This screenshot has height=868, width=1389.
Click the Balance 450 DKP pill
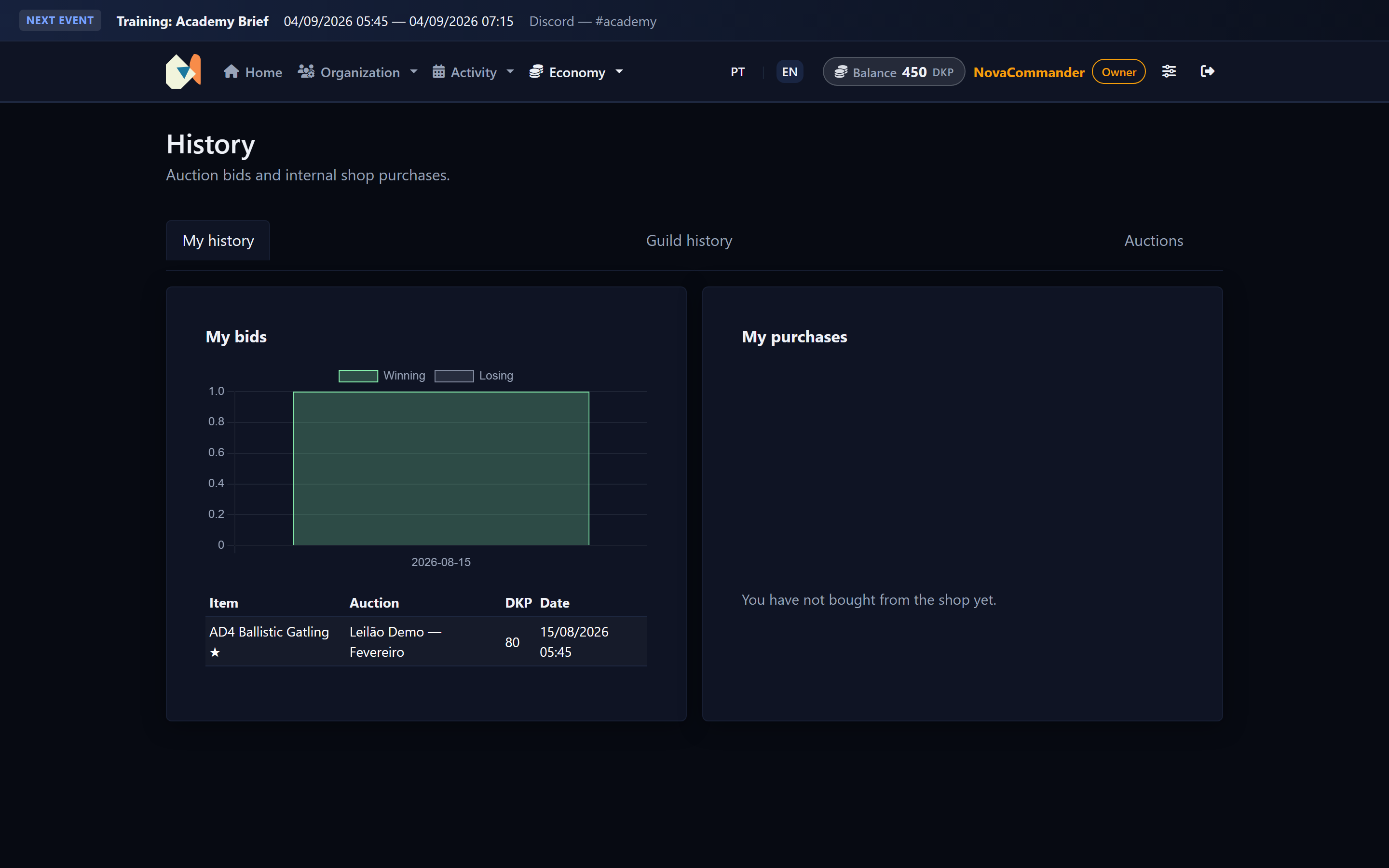(x=894, y=72)
